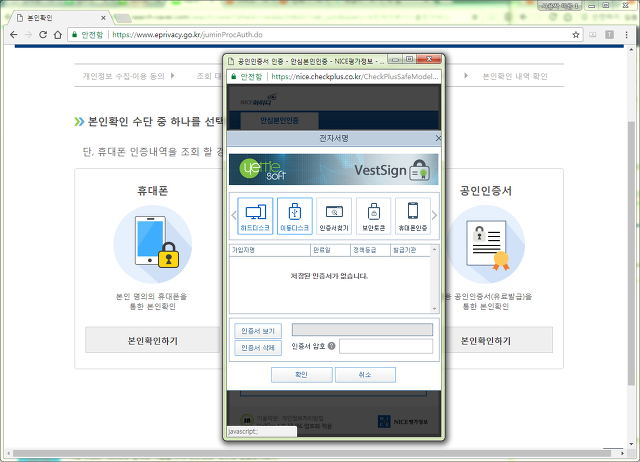The image size is (640, 462).
Task: Click the NICE아이디 logo in popup
Action: tap(258, 100)
